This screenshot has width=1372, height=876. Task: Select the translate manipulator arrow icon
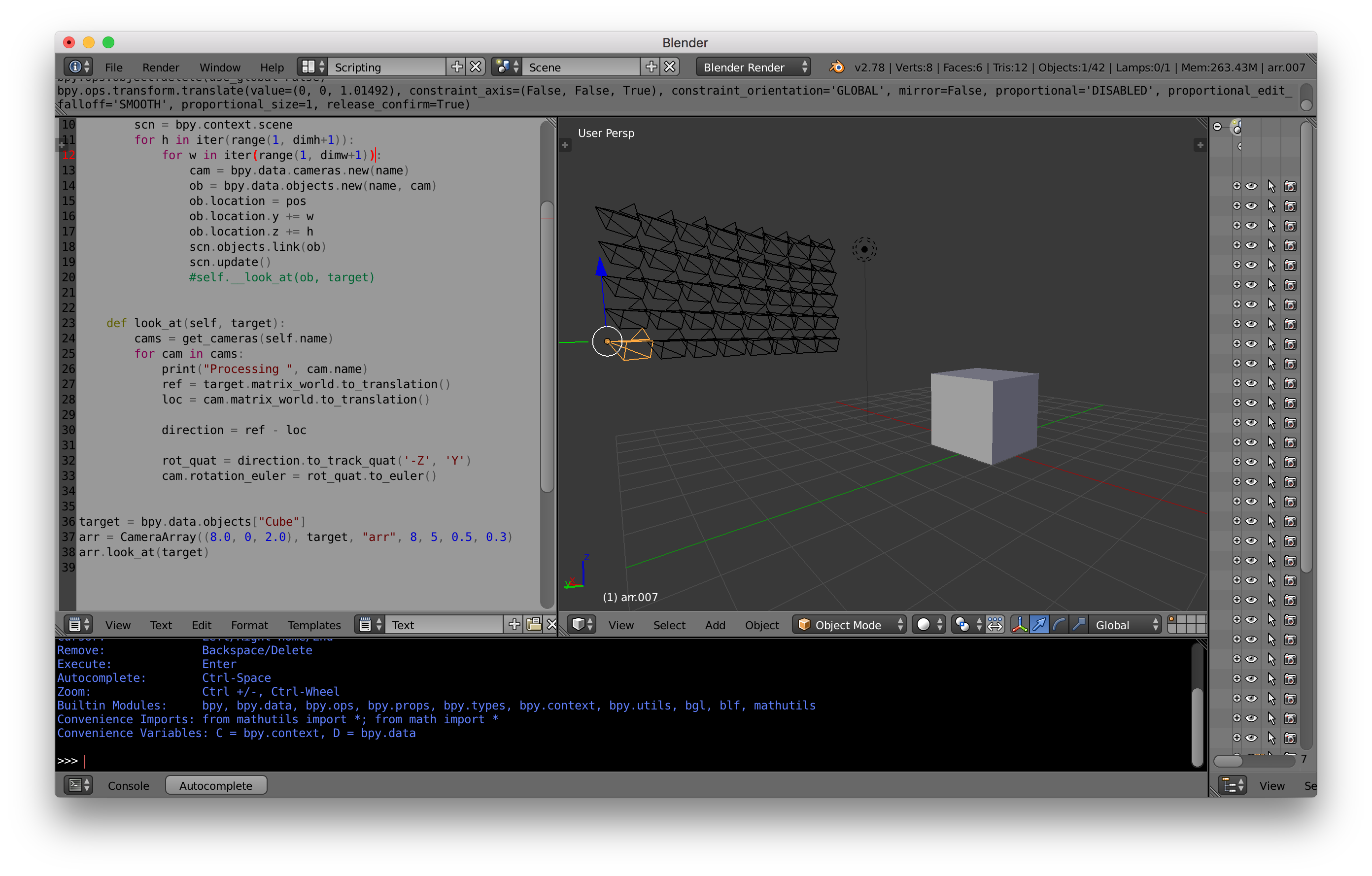pyautogui.click(x=1039, y=625)
